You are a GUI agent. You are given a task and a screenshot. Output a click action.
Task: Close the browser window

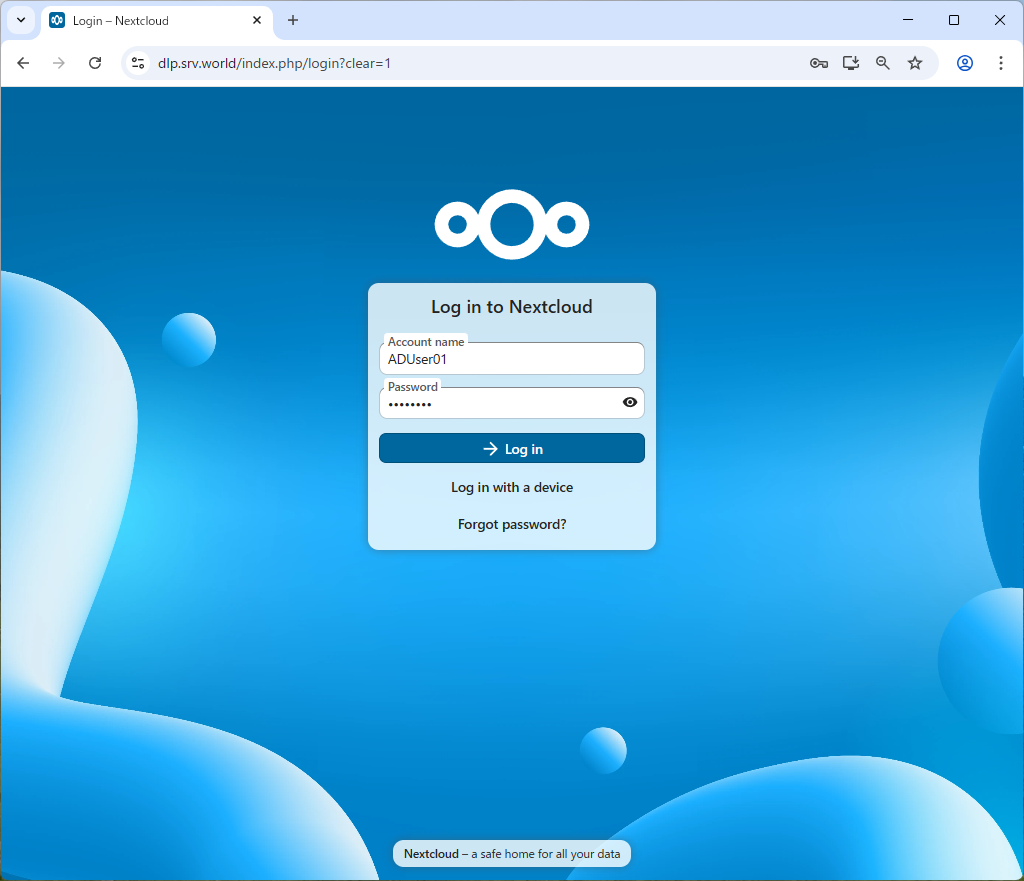click(x=999, y=20)
